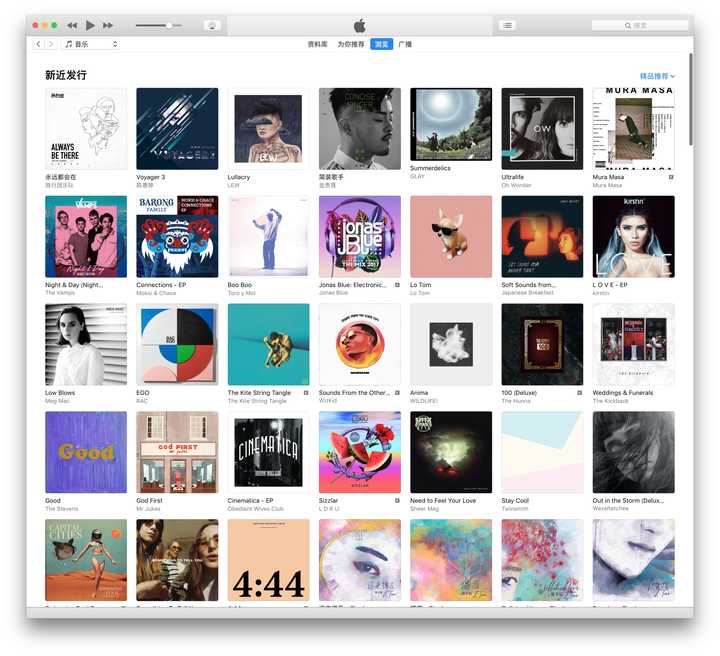Switch to the 为你推荐 tab
720x656 pixels.
pos(351,45)
